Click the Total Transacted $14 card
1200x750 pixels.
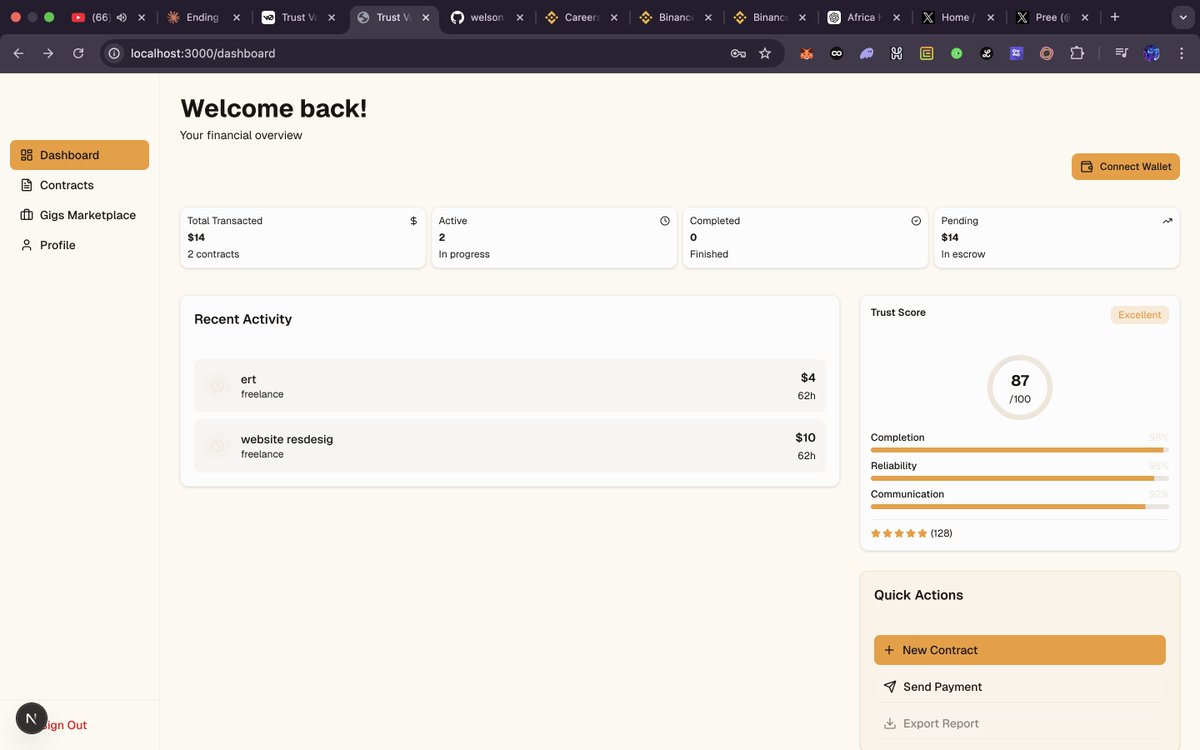tap(303, 237)
